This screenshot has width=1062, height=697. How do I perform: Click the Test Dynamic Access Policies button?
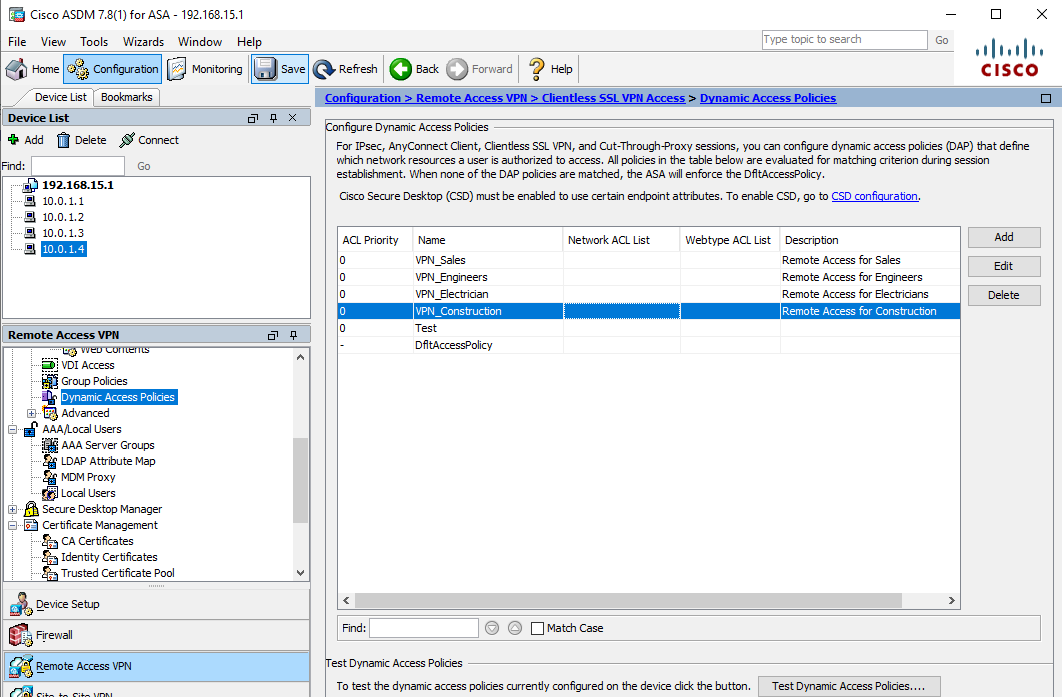[x=855, y=686]
